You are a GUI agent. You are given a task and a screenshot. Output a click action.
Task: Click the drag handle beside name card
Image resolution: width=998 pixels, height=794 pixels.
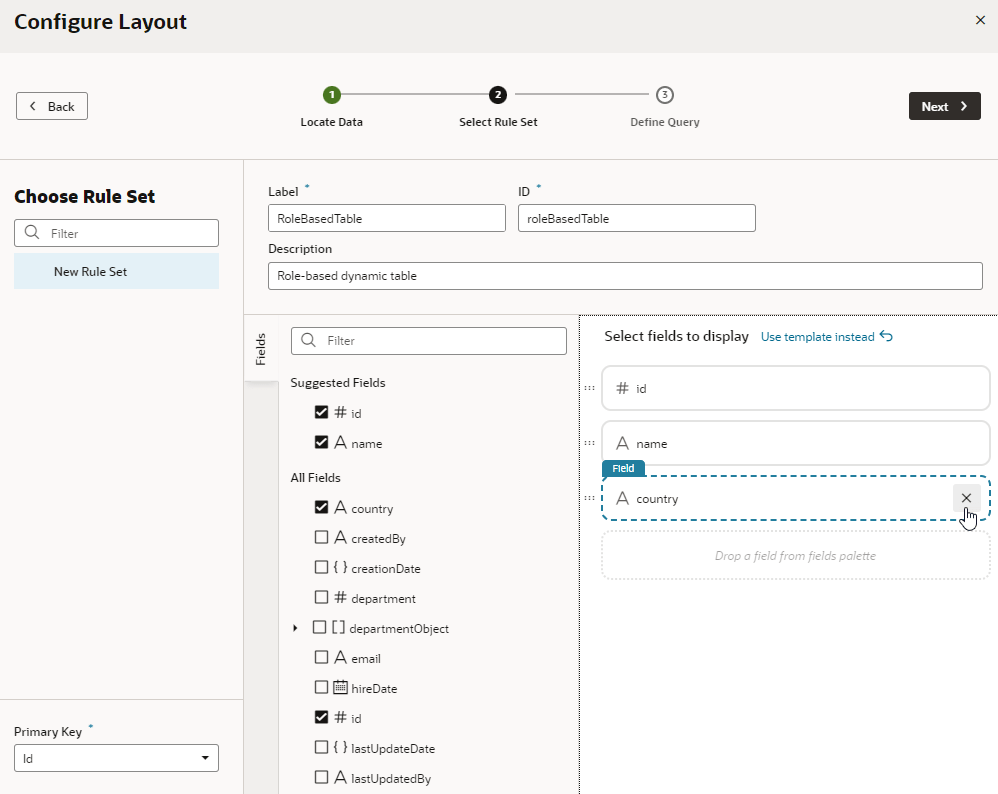[x=589, y=443]
